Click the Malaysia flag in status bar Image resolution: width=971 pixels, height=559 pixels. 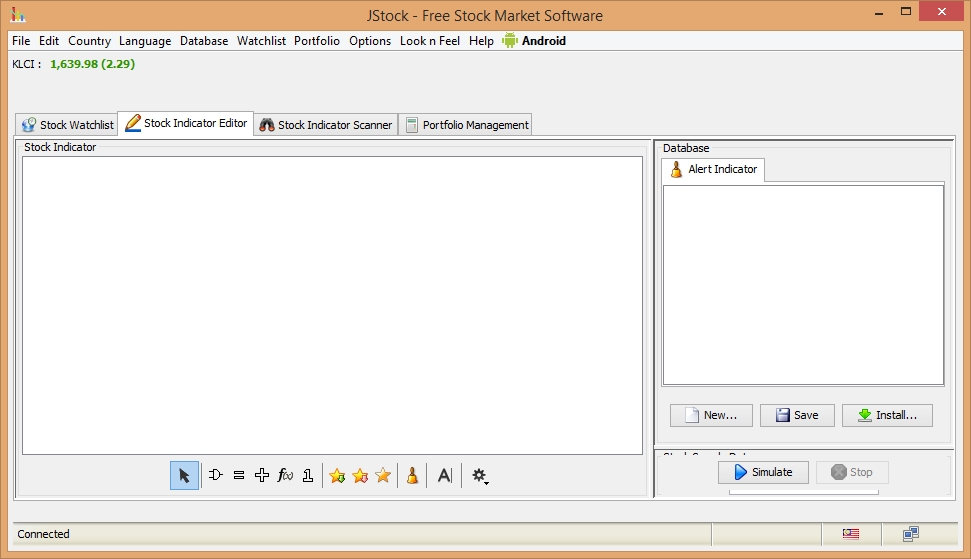point(851,534)
